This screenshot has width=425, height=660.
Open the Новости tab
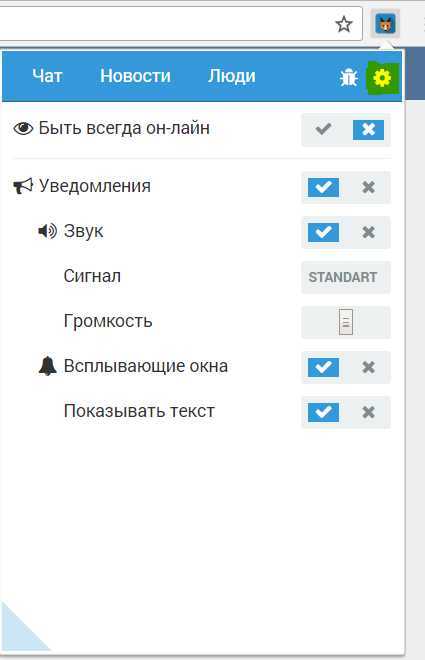135,76
